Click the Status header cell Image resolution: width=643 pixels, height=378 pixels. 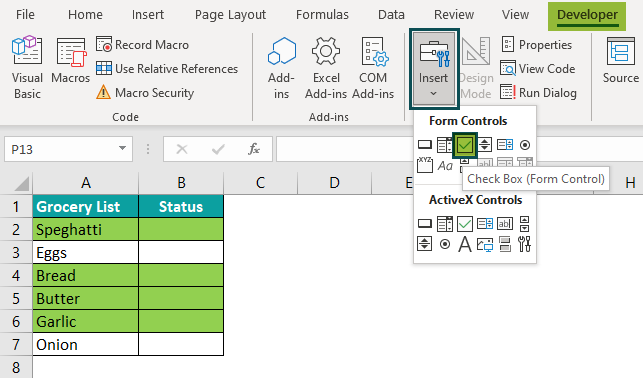tap(181, 207)
